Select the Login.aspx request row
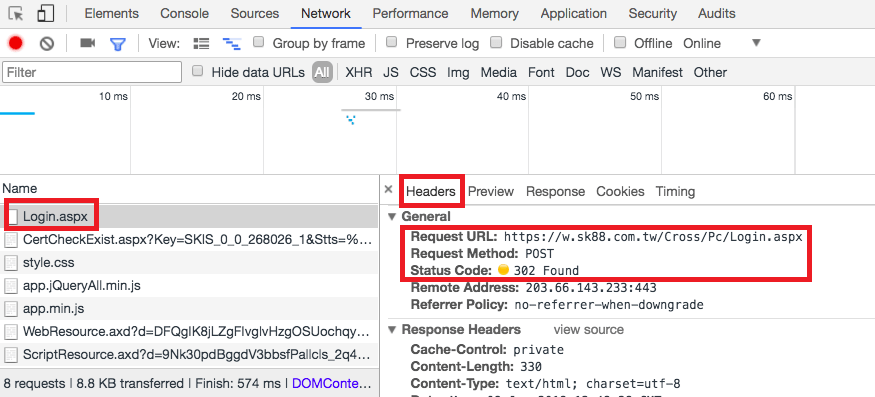The width and height of the screenshot is (875, 397). pyautogui.click(x=189, y=216)
